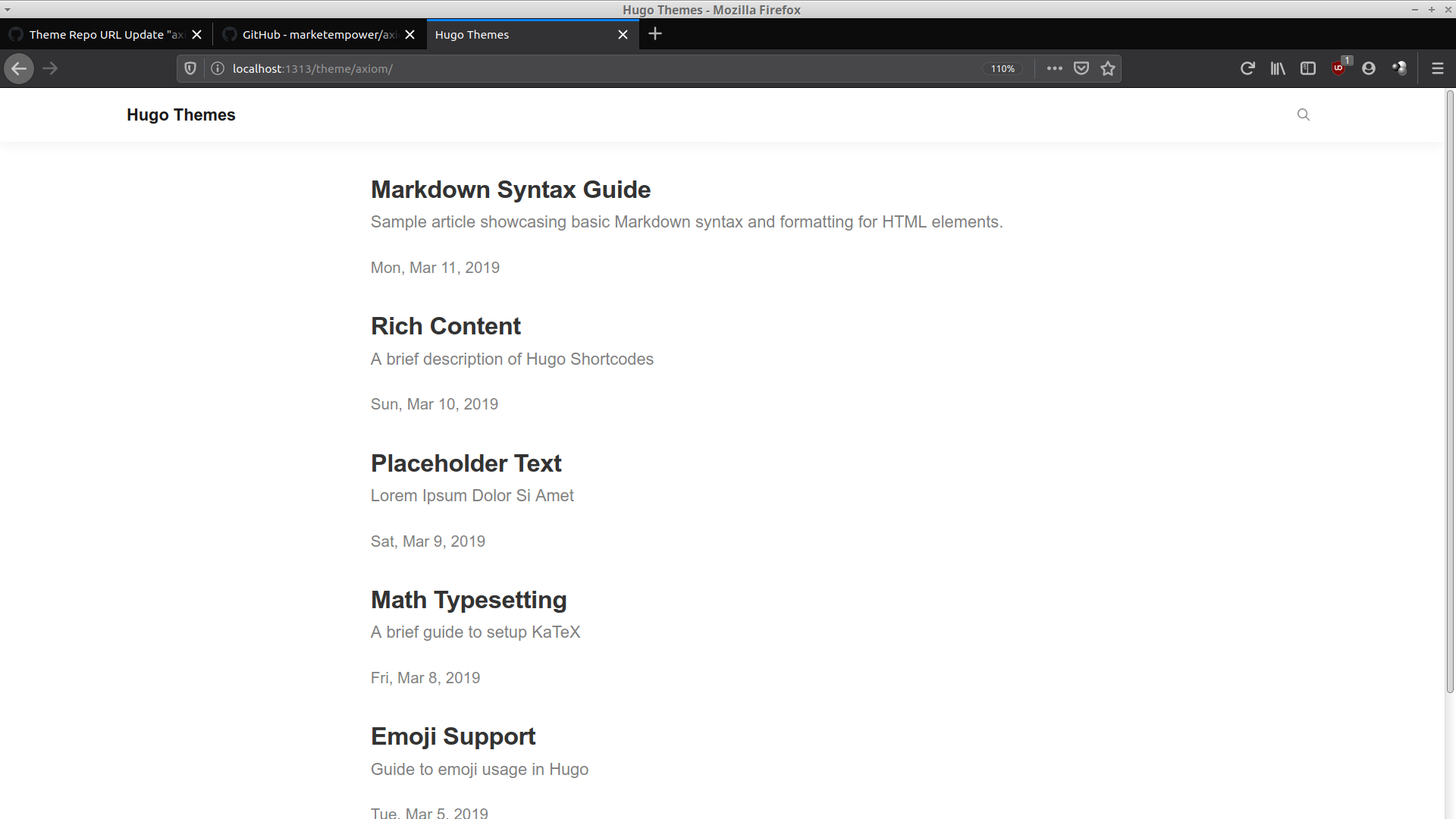Open the site information info icon
1456x819 pixels.
pos(217,68)
